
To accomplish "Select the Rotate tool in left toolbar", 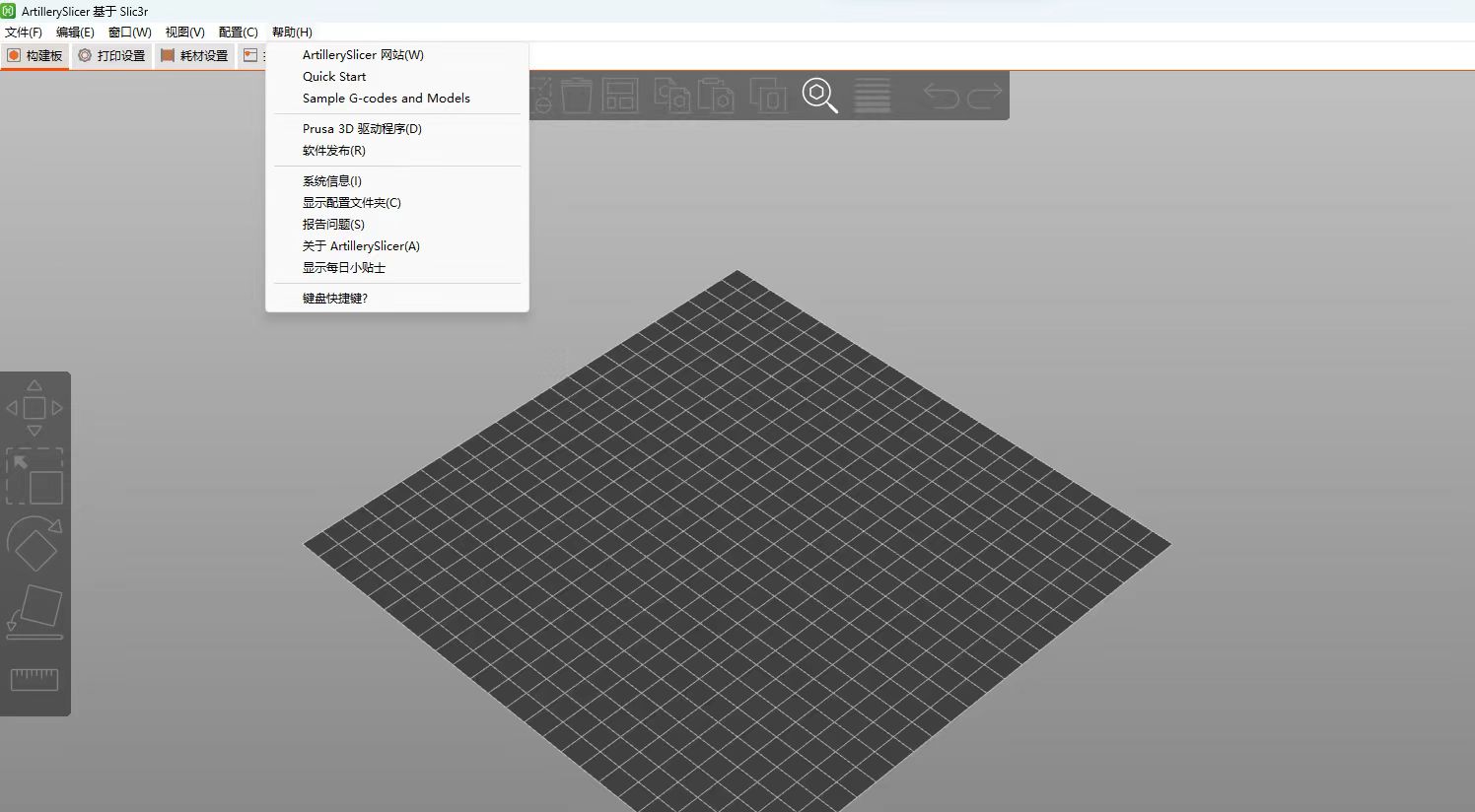I will (x=35, y=544).
